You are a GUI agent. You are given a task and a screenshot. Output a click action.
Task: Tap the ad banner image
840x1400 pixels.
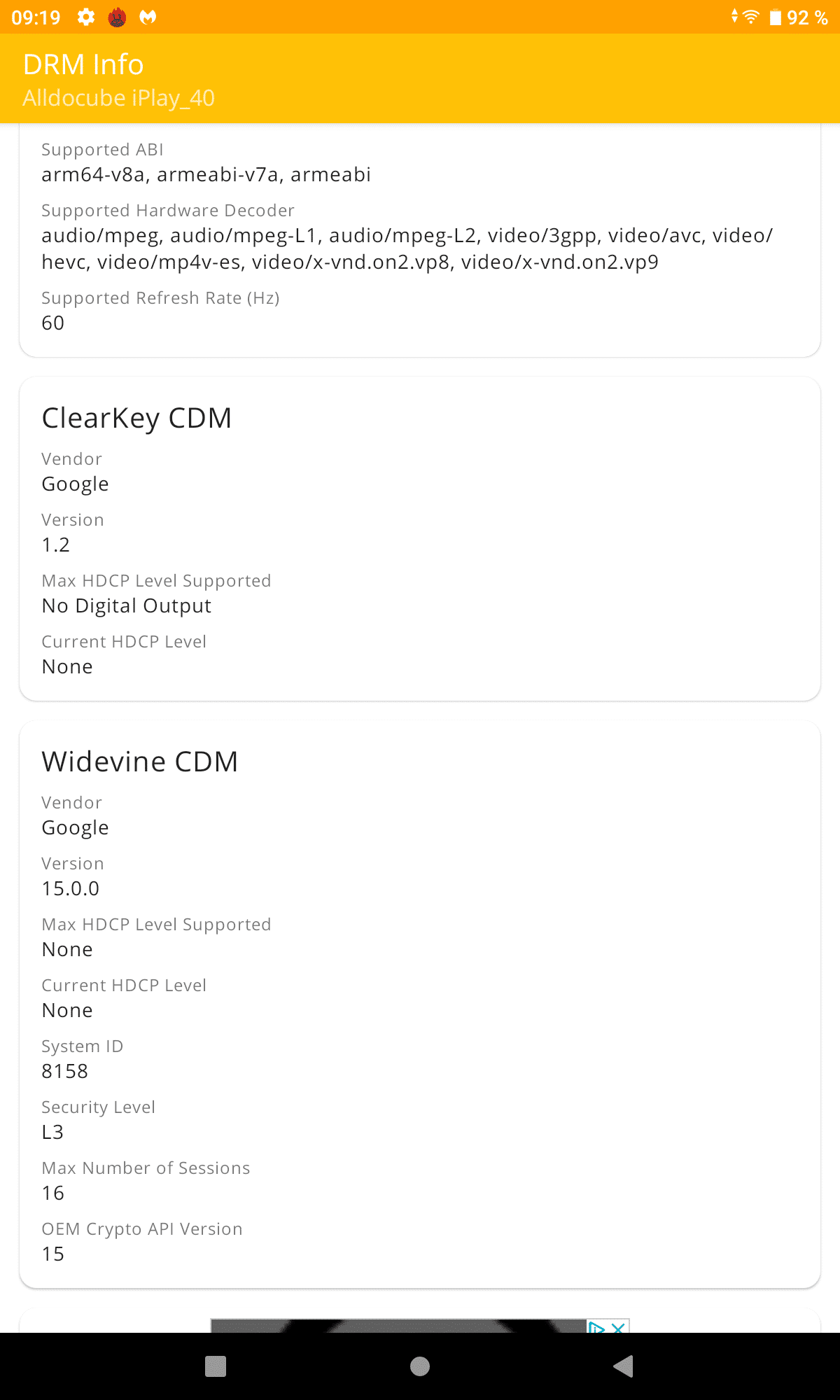399,1326
